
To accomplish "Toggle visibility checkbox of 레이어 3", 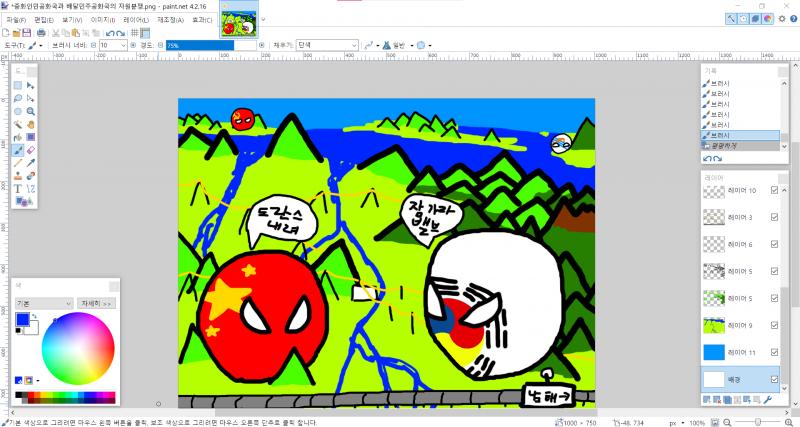I will pyautogui.click(x=774, y=217).
